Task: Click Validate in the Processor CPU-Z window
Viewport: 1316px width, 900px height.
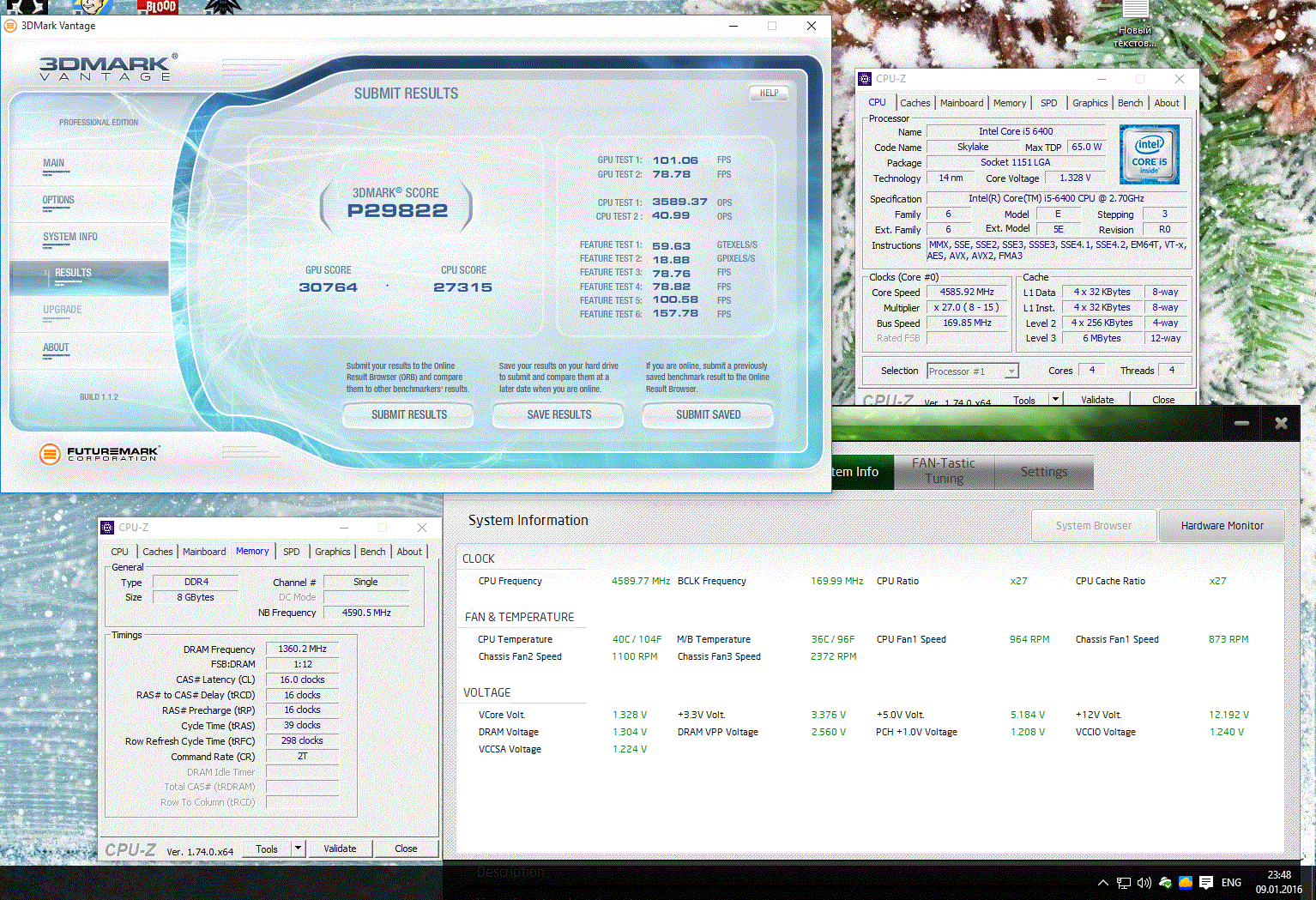Action: 1097,399
